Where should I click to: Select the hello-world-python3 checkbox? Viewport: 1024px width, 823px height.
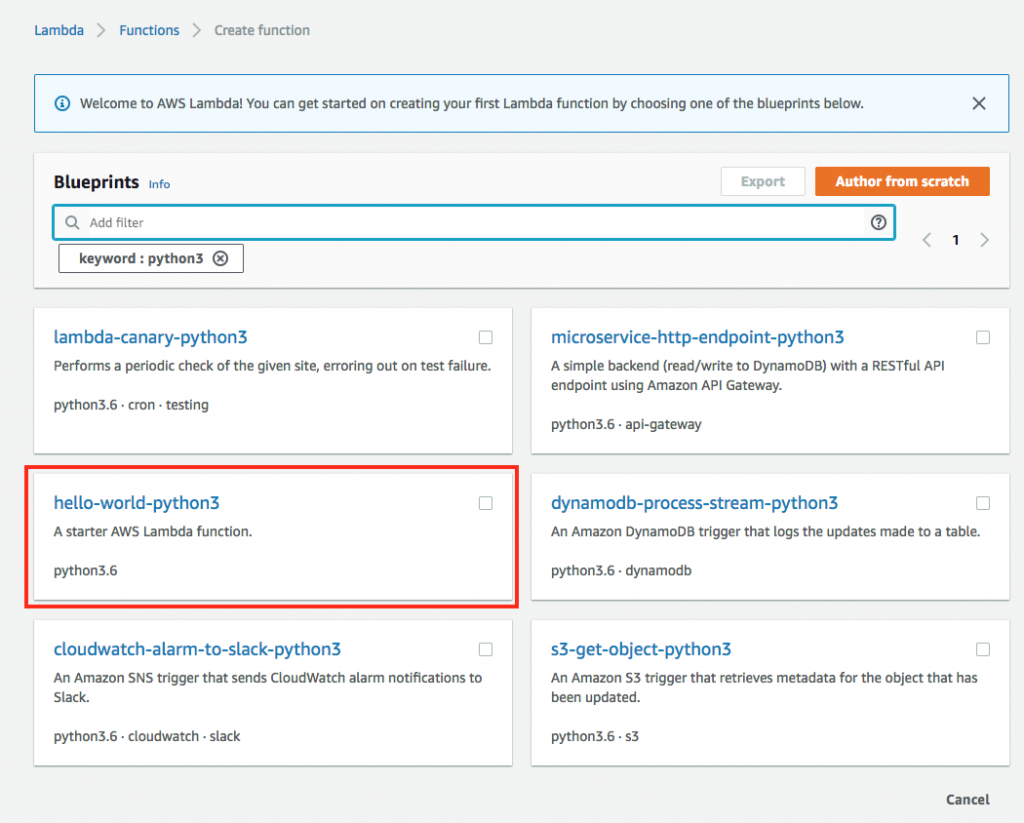click(x=486, y=503)
